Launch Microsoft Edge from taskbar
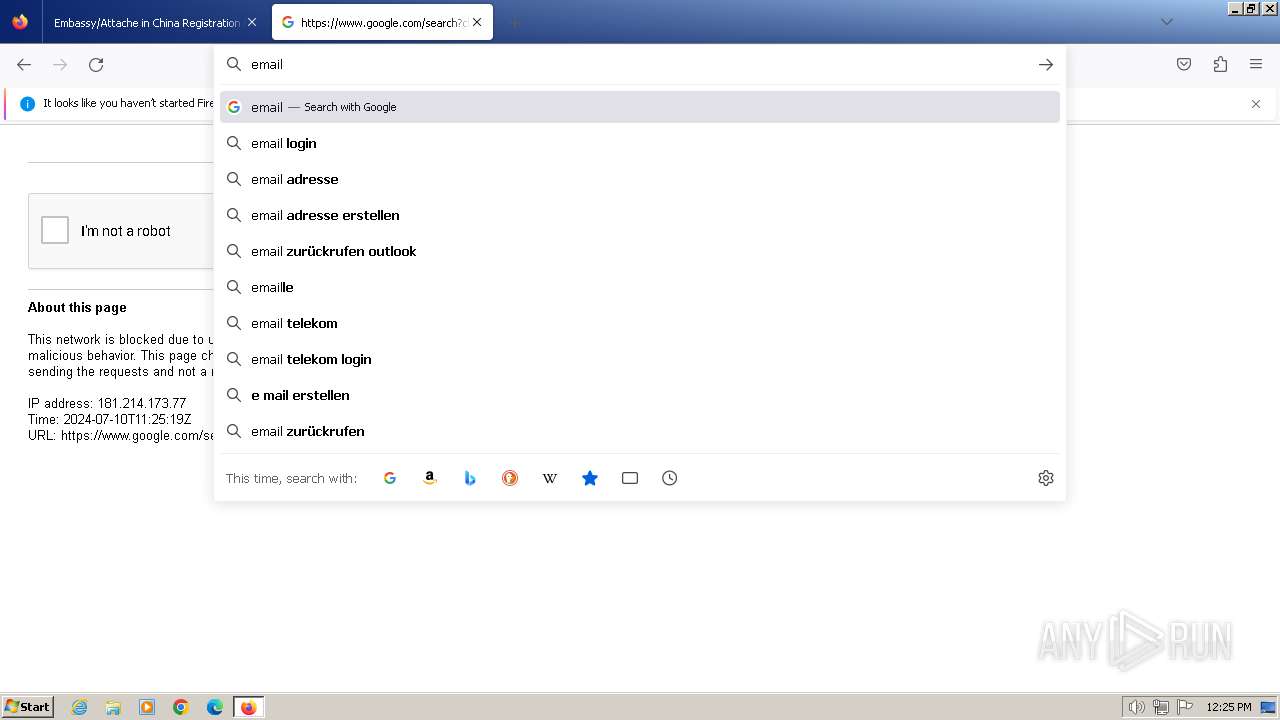Viewport: 1280px width, 720px height. click(215, 707)
